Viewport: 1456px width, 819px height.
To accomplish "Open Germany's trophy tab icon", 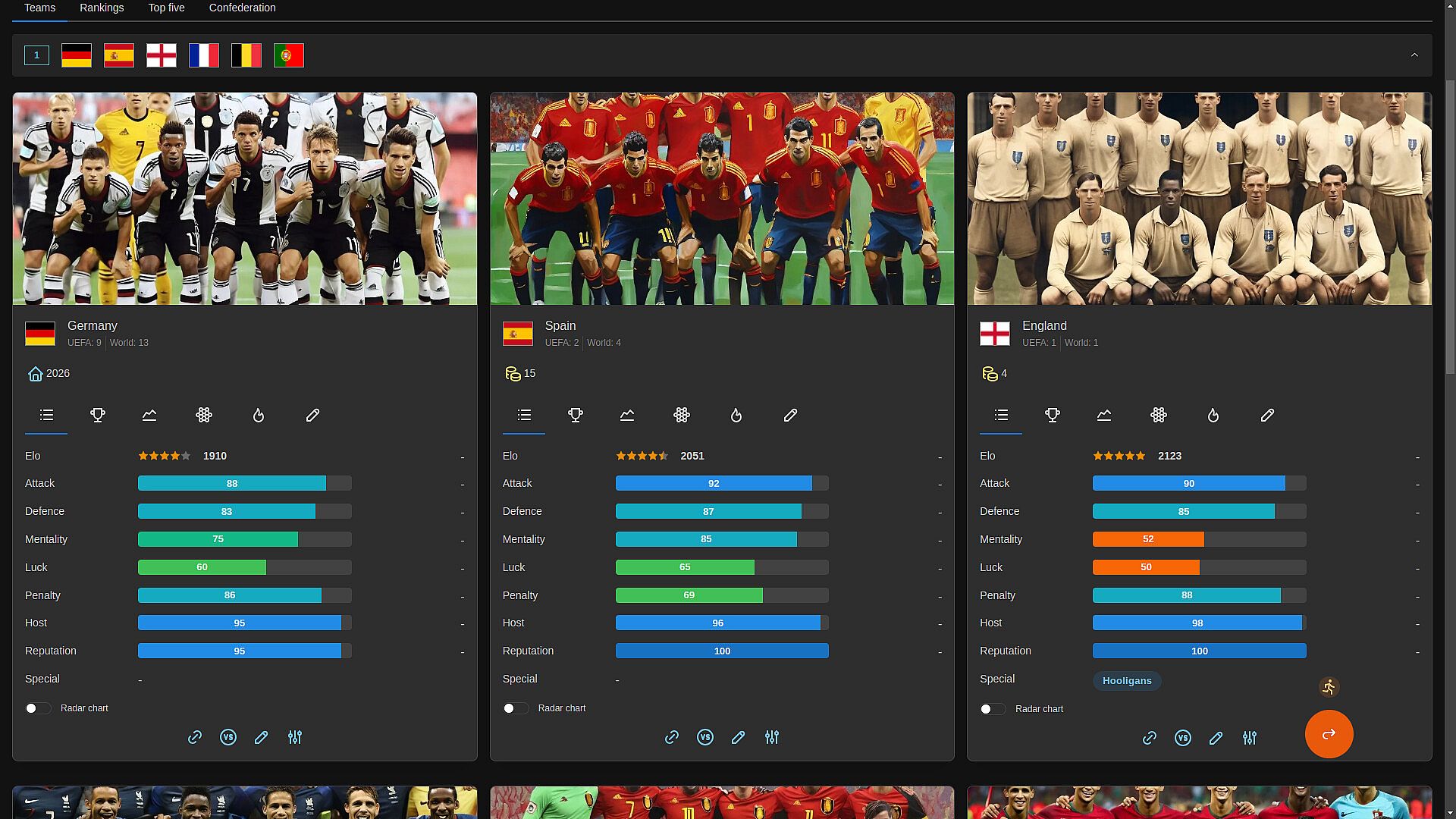I will (x=98, y=415).
